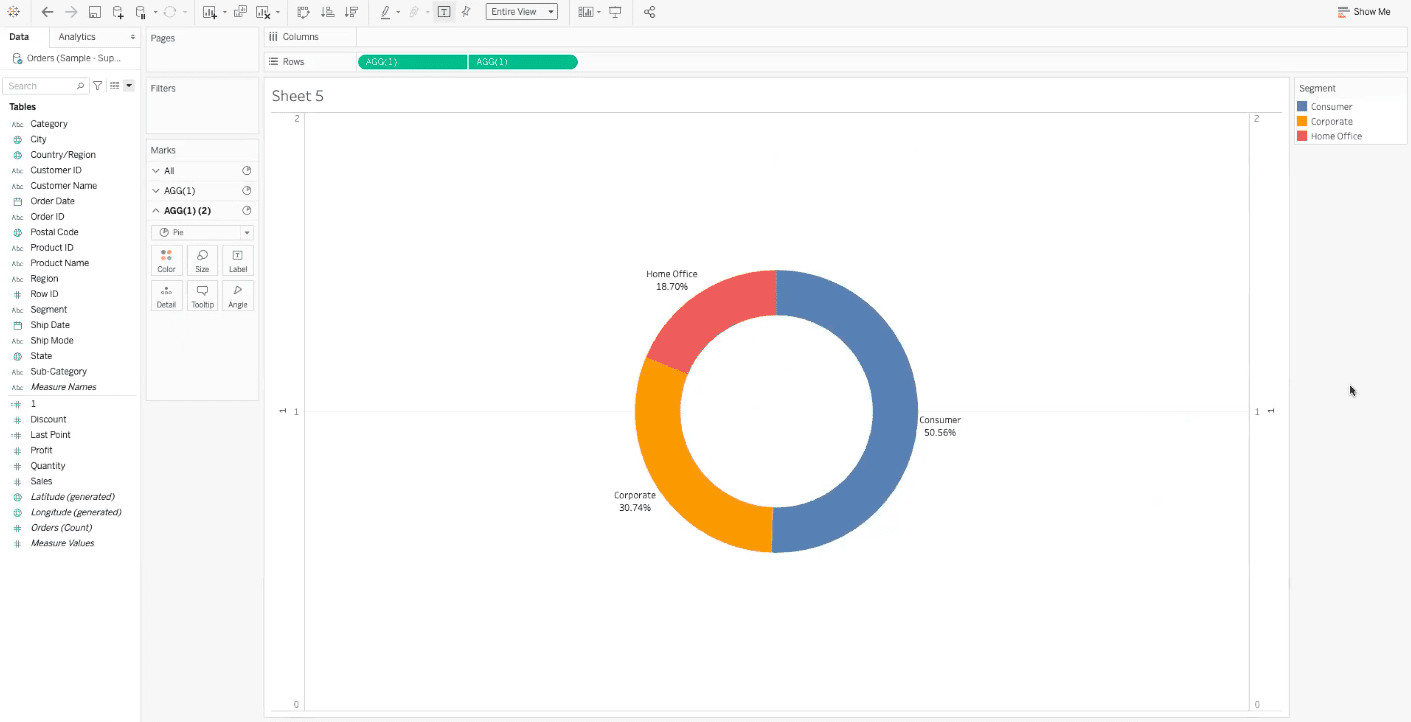Pause auto updates toolbar icon

point(141,12)
